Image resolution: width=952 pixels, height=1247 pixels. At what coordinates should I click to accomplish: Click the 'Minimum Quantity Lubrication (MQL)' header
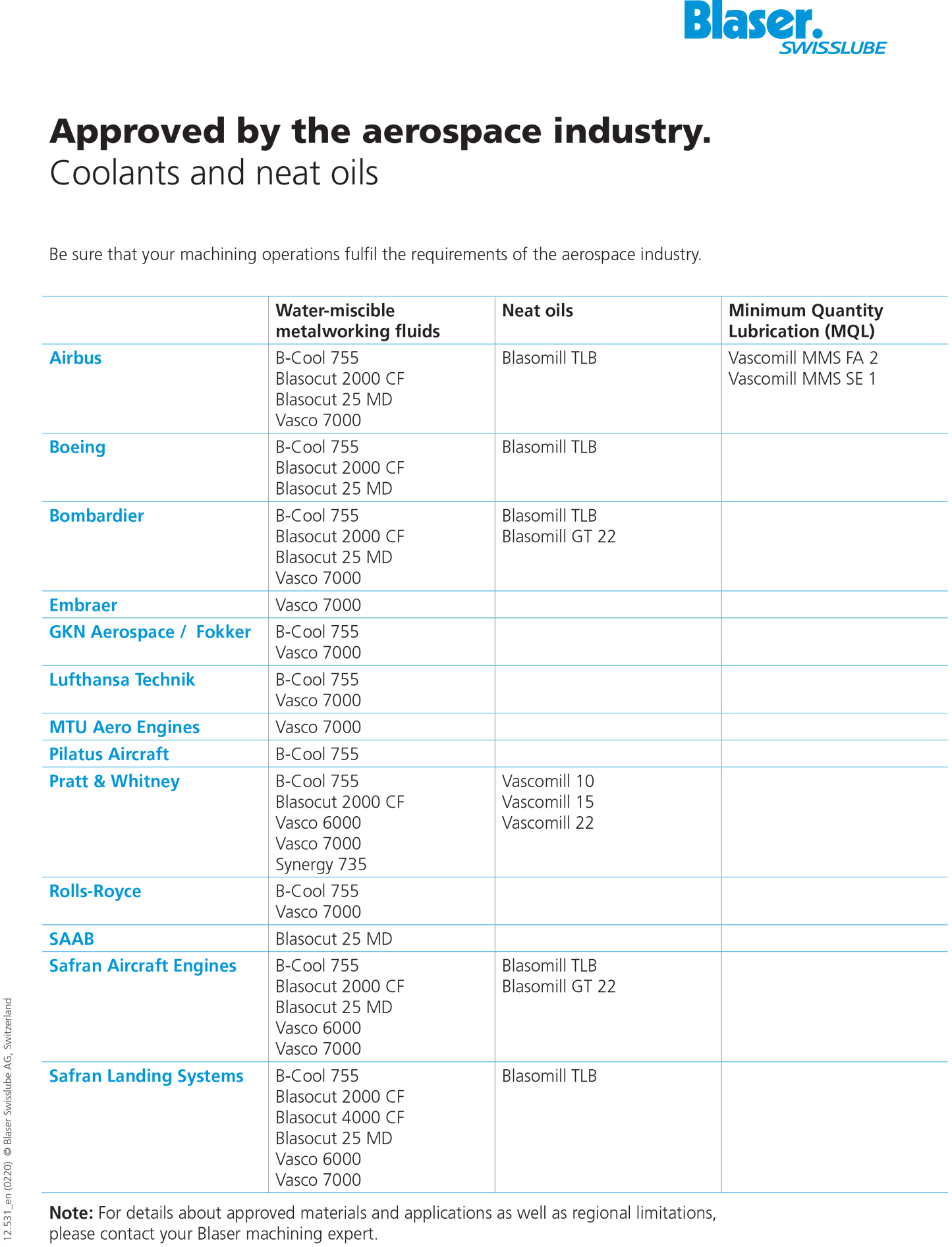tap(805, 321)
